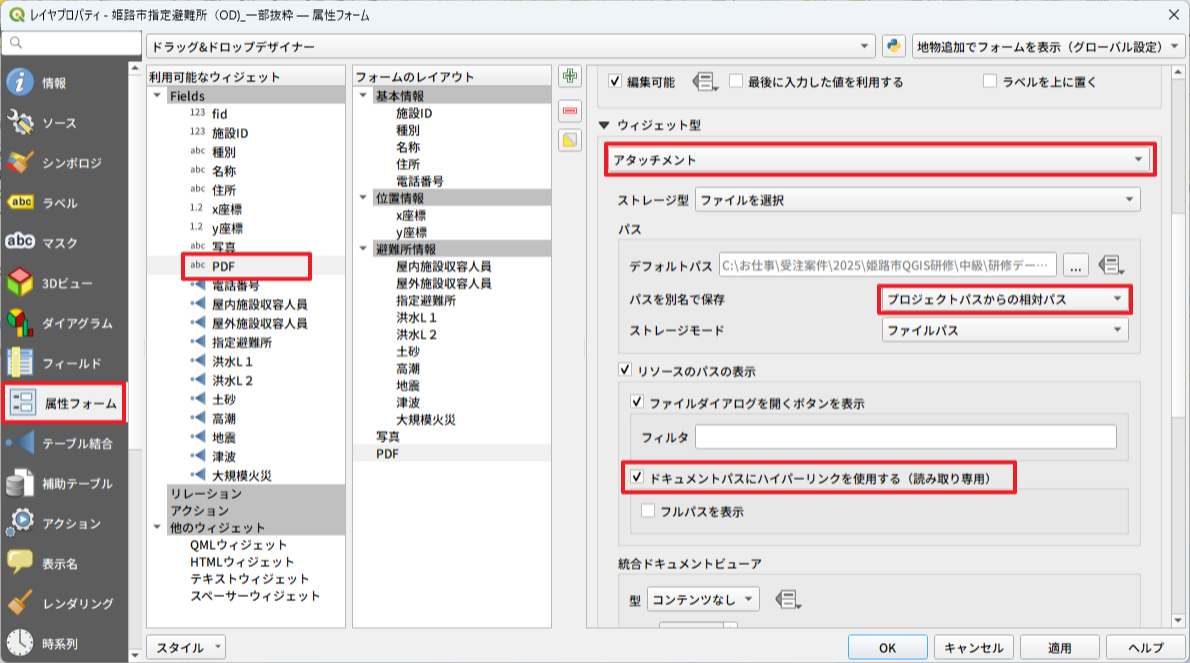1190x663 pixels.
Task: Select PDF field in the Fields list
Action: tap(223, 266)
